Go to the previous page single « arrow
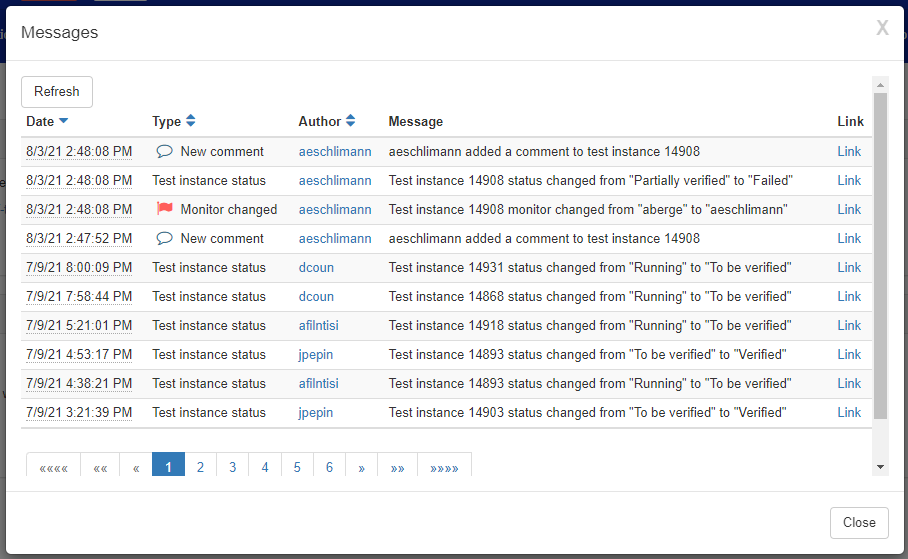Image resolution: width=908 pixels, height=559 pixels. 136,467
